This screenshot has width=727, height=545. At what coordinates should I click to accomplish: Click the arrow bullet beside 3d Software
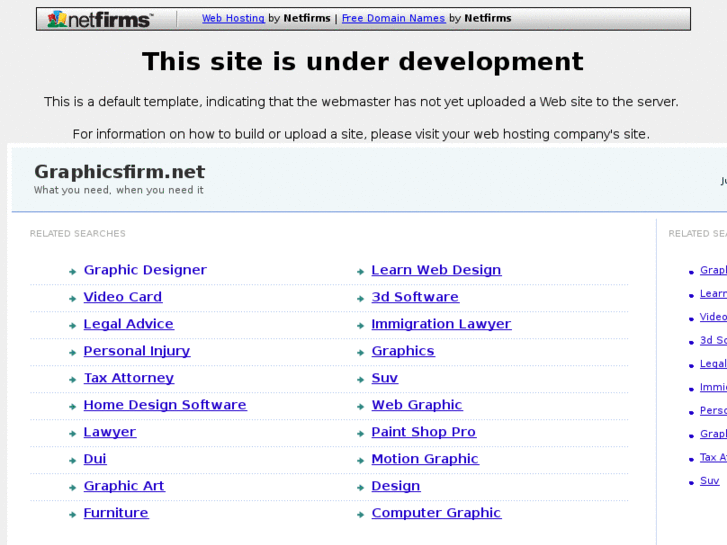tap(360, 299)
